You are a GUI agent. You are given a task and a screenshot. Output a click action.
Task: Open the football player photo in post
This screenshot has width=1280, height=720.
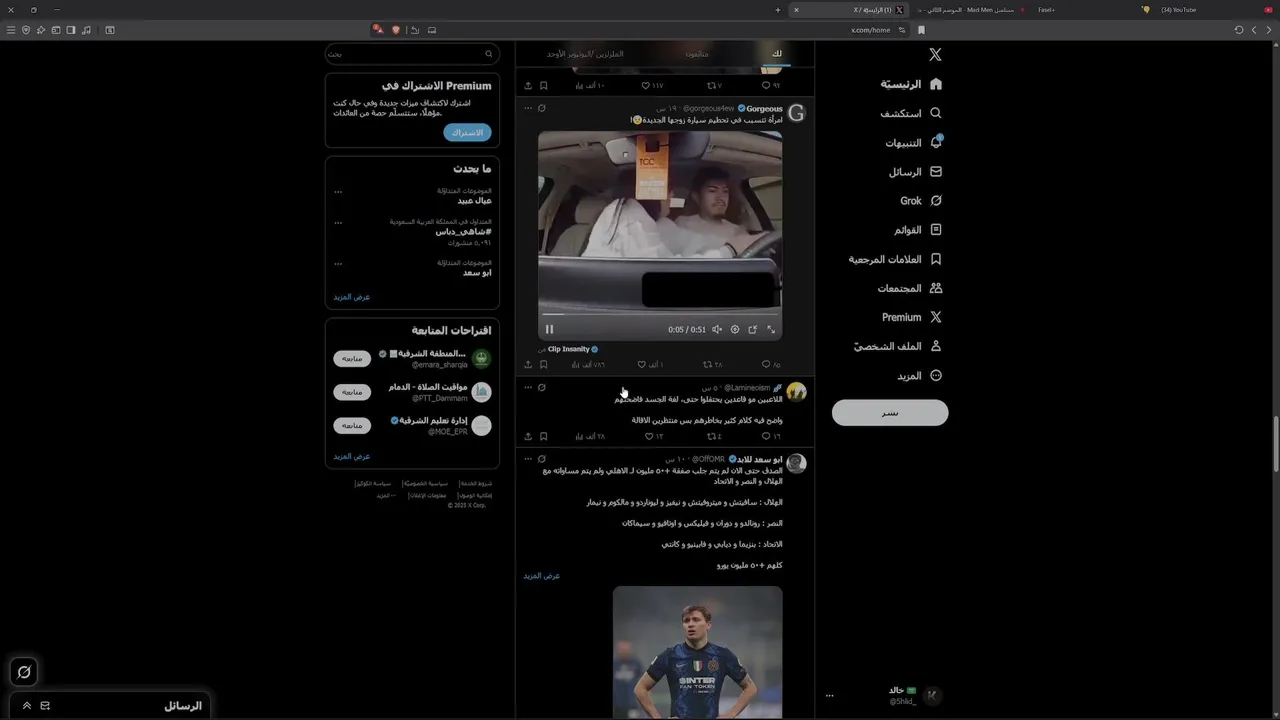coord(698,652)
